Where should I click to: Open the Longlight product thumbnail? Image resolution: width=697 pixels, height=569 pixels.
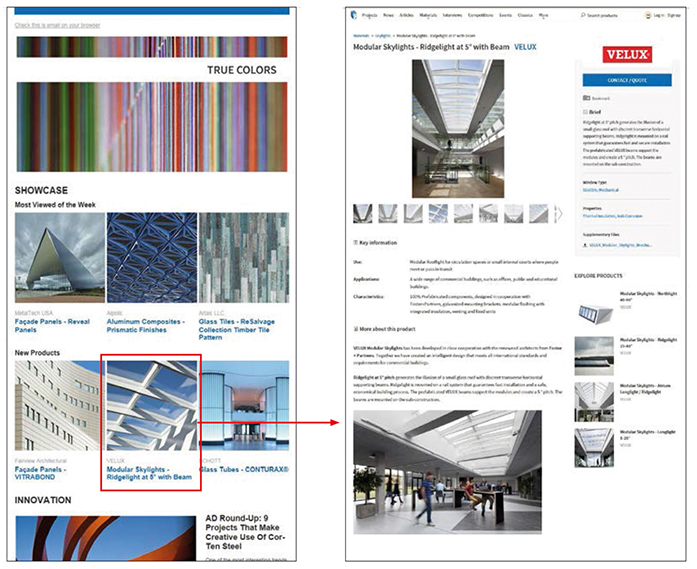[594, 448]
